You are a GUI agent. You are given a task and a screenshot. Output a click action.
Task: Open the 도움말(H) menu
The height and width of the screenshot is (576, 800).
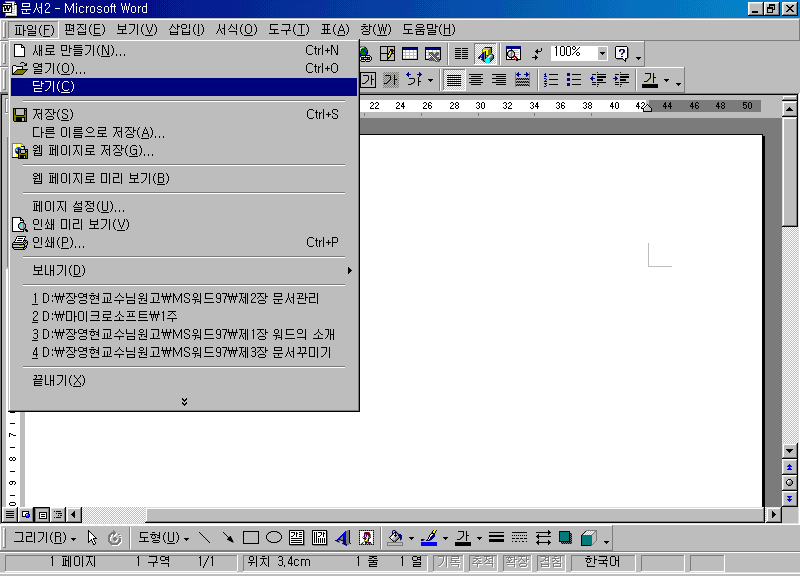(x=429, y=30)
